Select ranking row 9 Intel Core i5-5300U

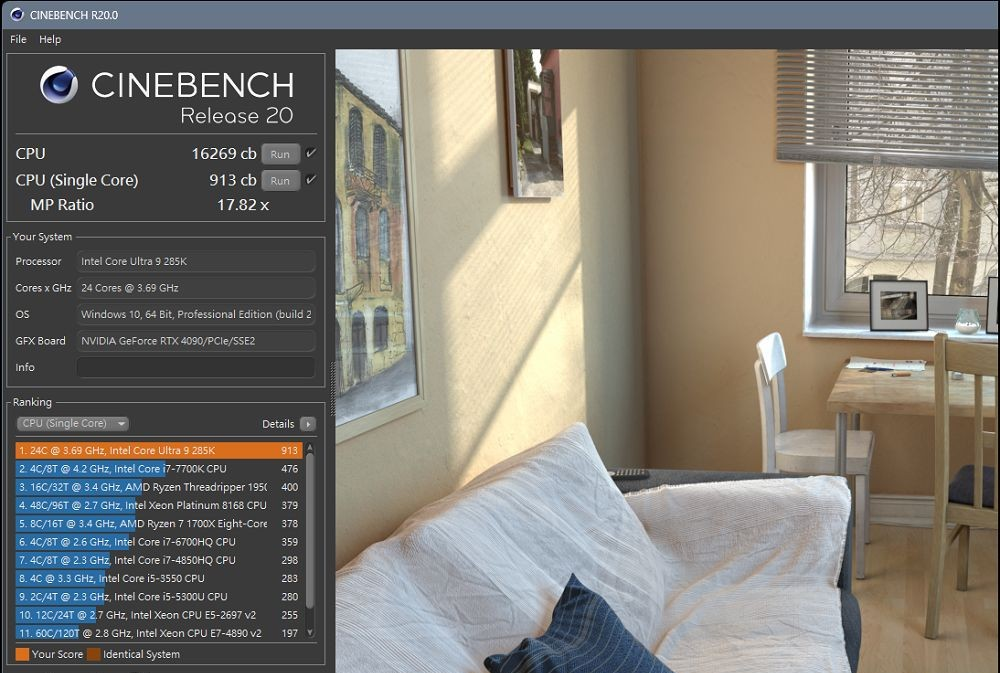tap(159, 597)
